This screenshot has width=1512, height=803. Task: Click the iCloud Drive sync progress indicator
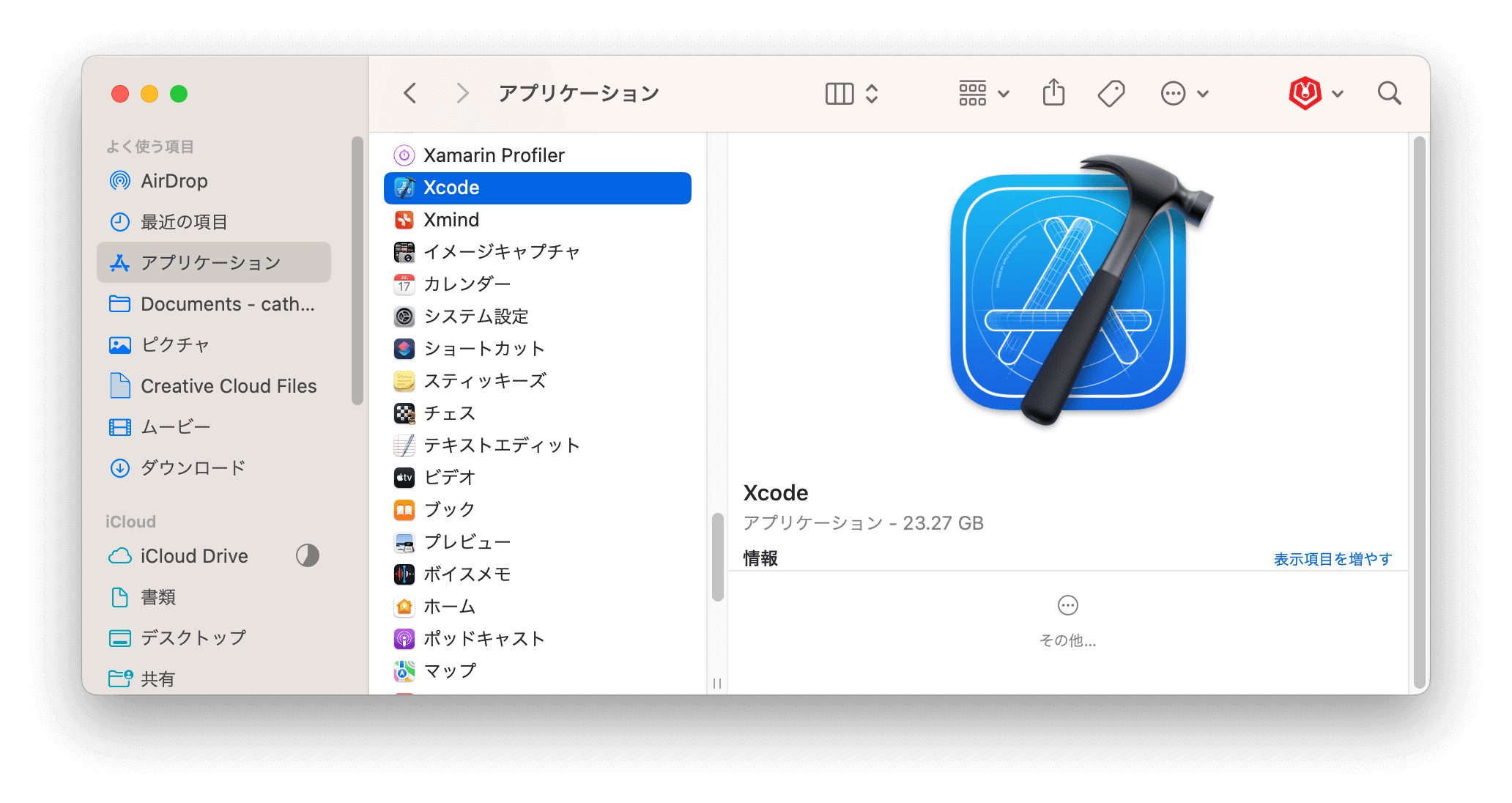coord(308,556)
